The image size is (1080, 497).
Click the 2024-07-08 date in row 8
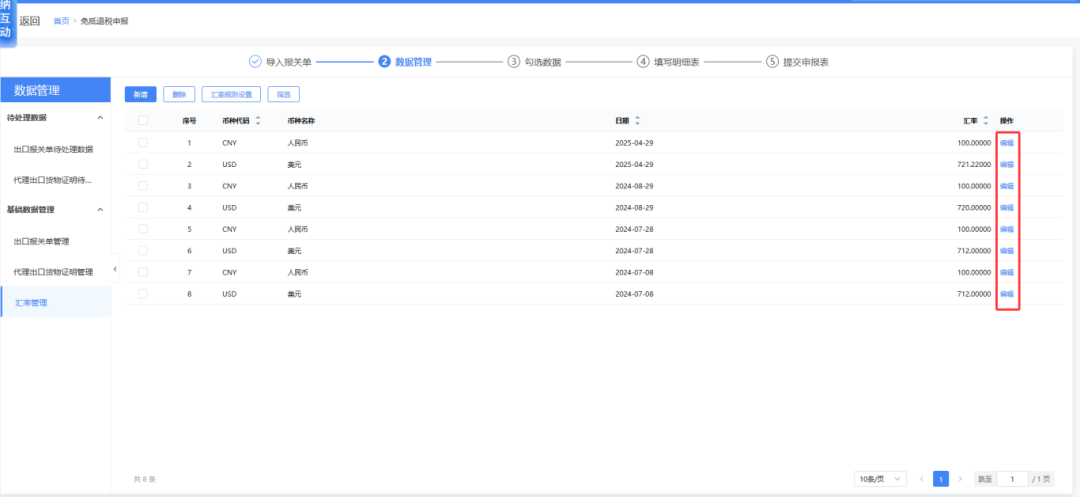(x=634, y=293)
